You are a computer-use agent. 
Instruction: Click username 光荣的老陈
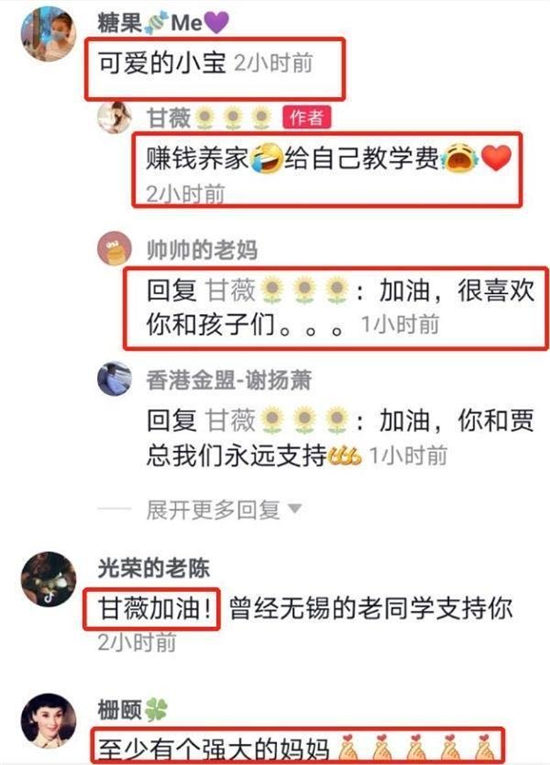coord(153,568)
